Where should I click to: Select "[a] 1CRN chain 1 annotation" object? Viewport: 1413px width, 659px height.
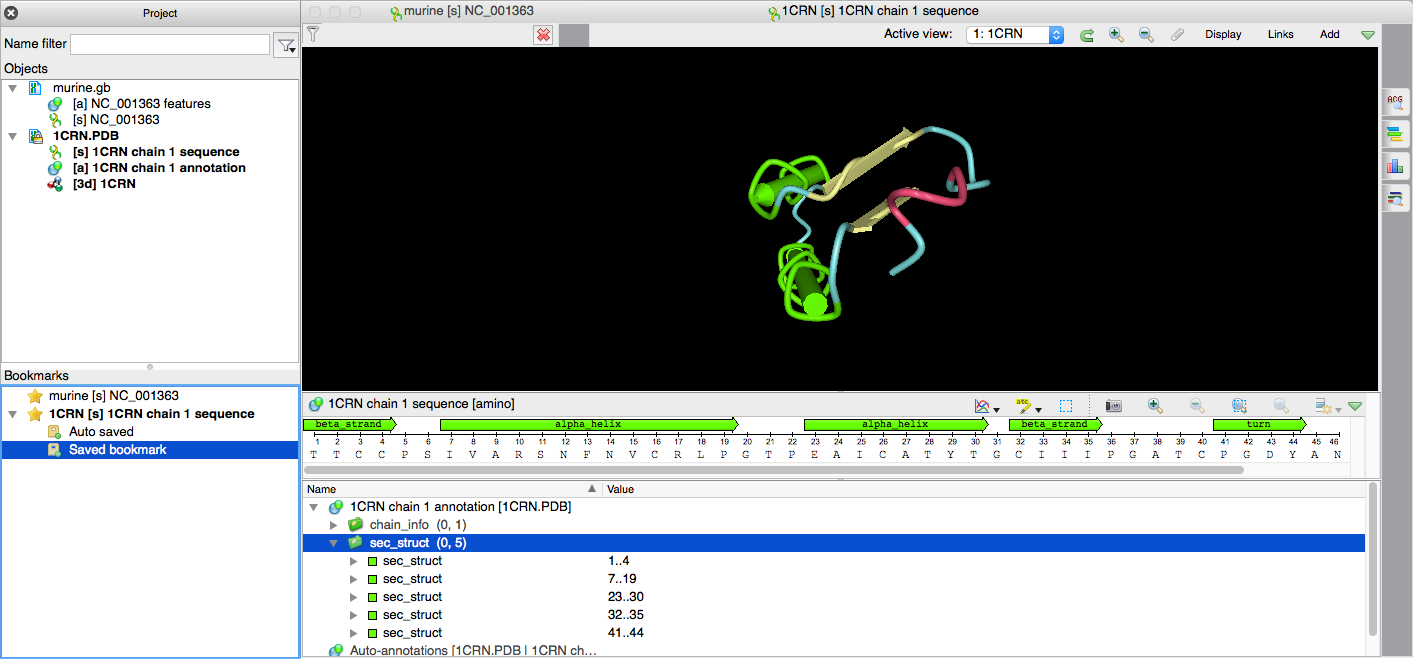pos(159,168)
